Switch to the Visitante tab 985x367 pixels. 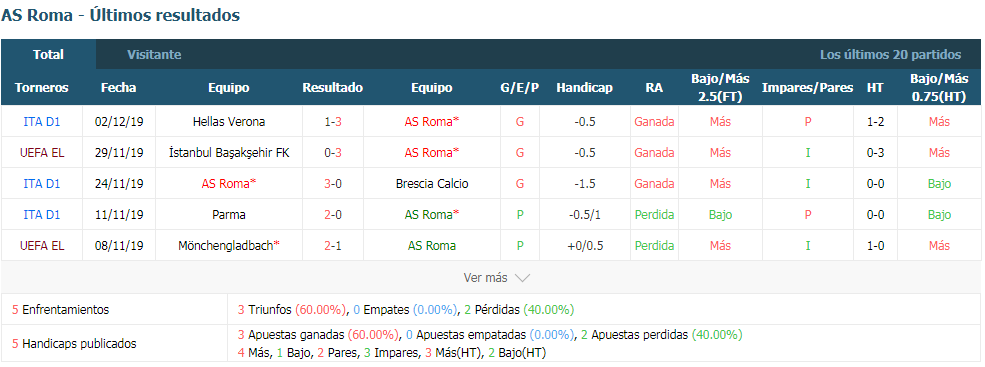pyautogui.click(x=154, y=55)
